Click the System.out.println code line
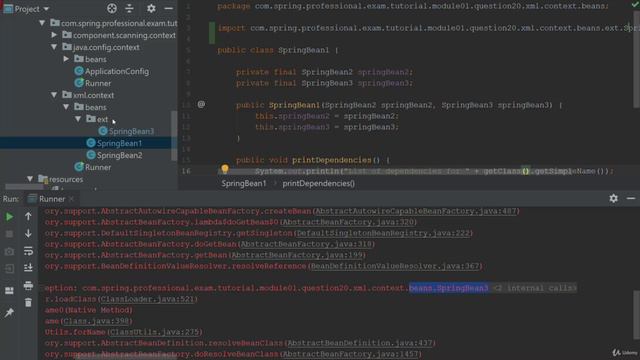Screen dimensions: 640x360 [x=434, y=171]
